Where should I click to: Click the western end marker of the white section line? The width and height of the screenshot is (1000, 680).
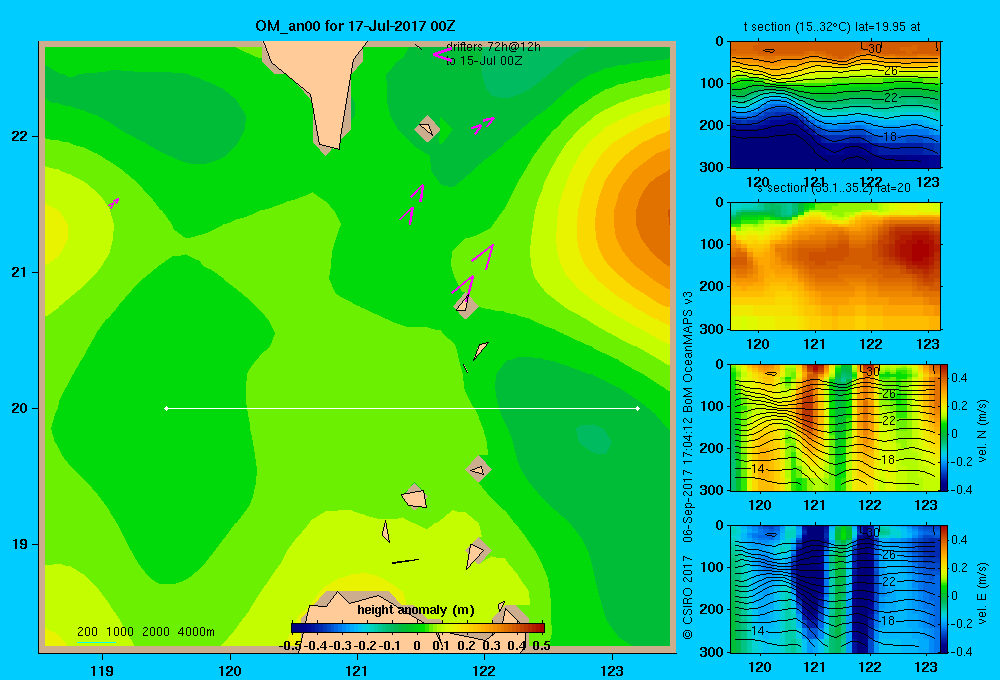(x=166, y=408)
